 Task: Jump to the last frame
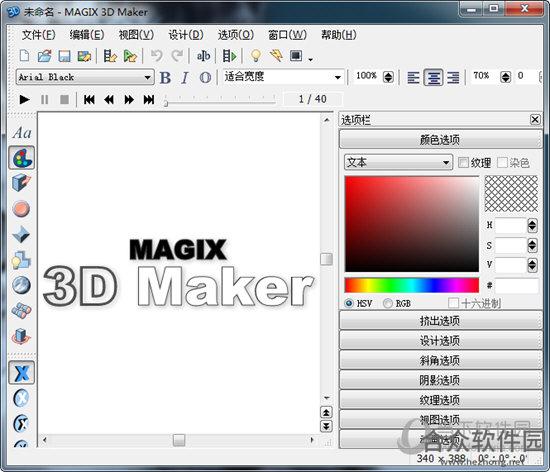pos(149,100)
